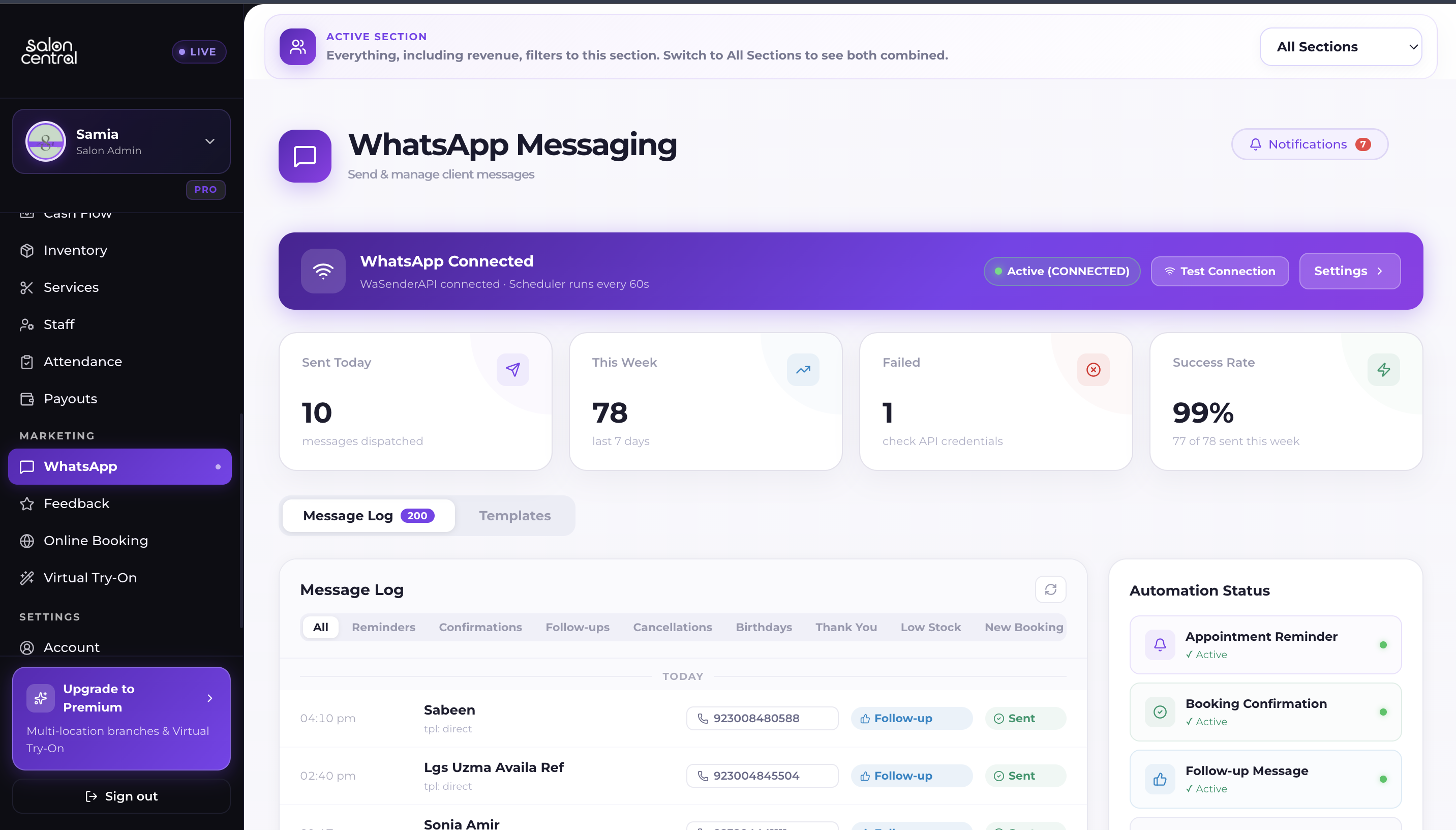
Task: Click the WhatsApp Messaging chat icon
Action: pyautogui.click(x=305, y=156)
